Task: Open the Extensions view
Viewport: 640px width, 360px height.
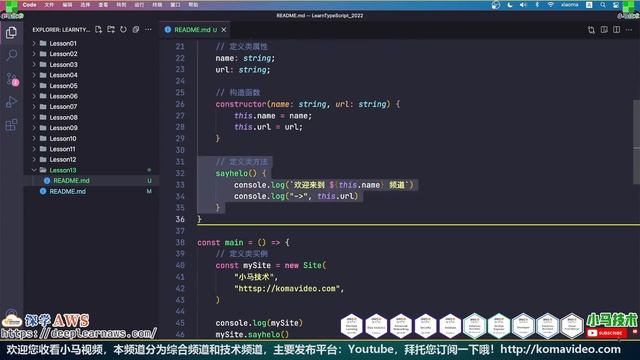Action: coord(11,125)
